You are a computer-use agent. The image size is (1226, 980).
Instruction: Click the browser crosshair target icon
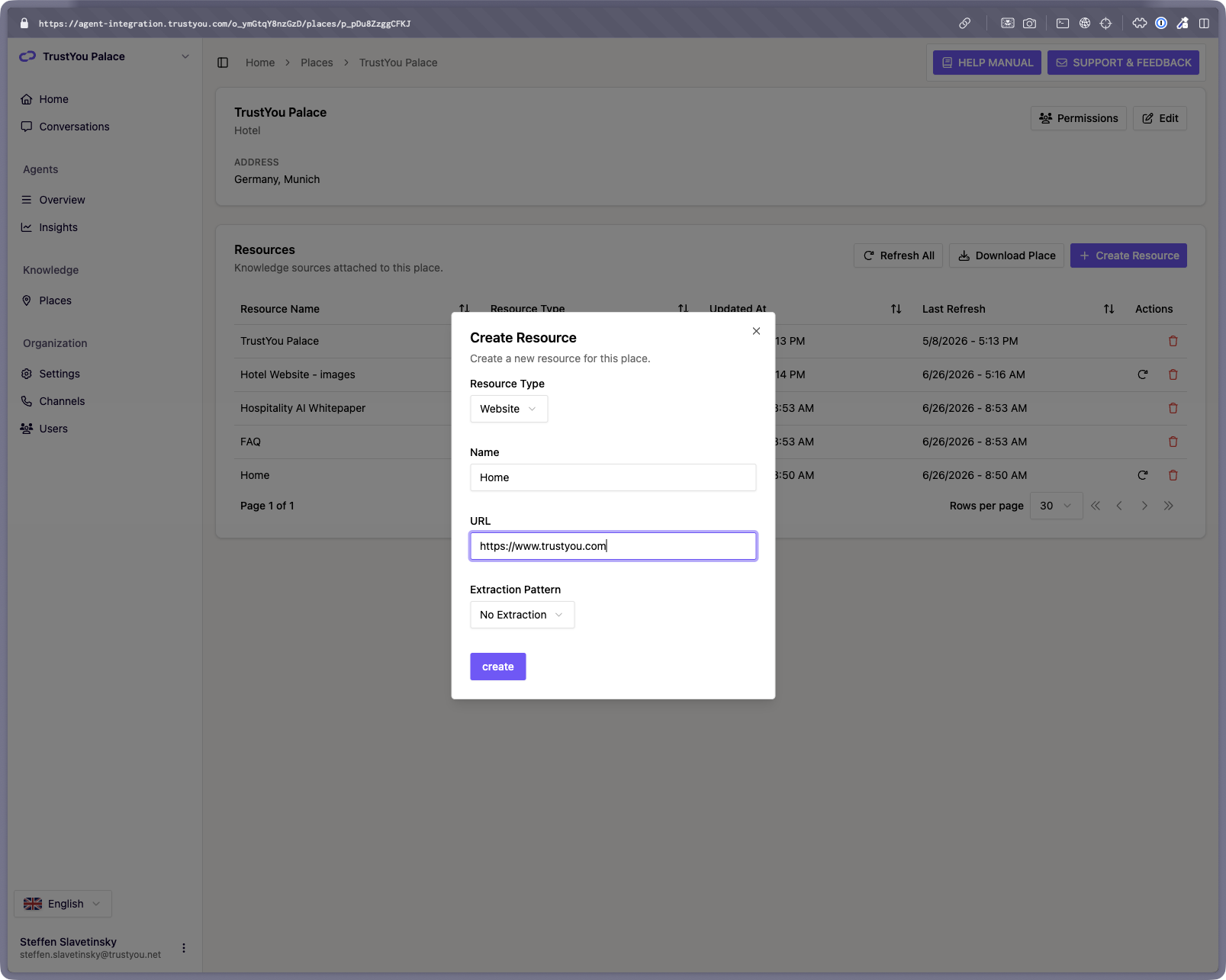(1106, 23)
